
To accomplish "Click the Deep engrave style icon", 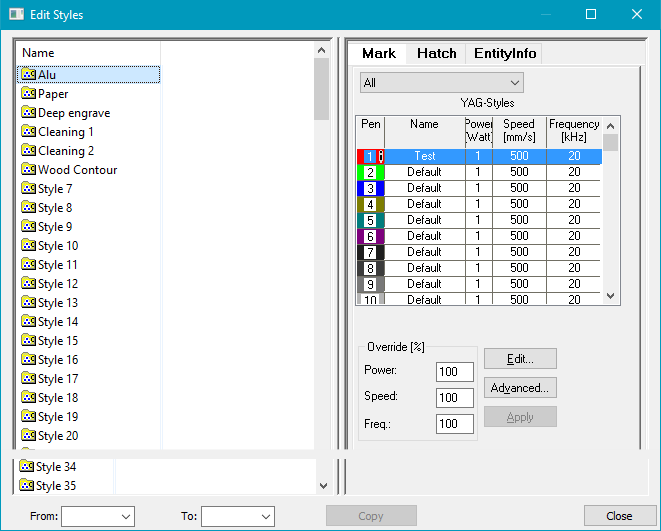I will tap(29, 113).
